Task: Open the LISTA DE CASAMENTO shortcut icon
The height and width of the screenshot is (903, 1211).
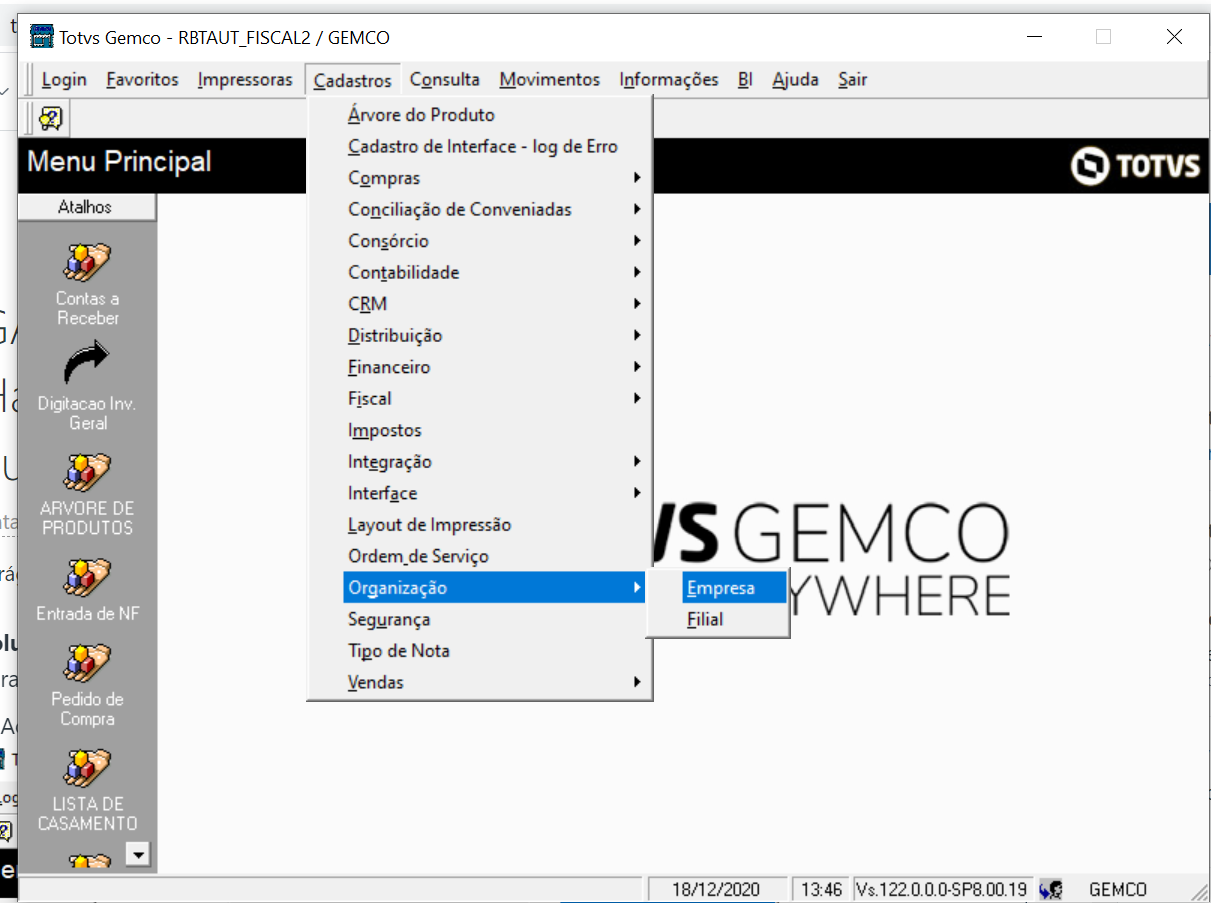Action: pos(87,769)
